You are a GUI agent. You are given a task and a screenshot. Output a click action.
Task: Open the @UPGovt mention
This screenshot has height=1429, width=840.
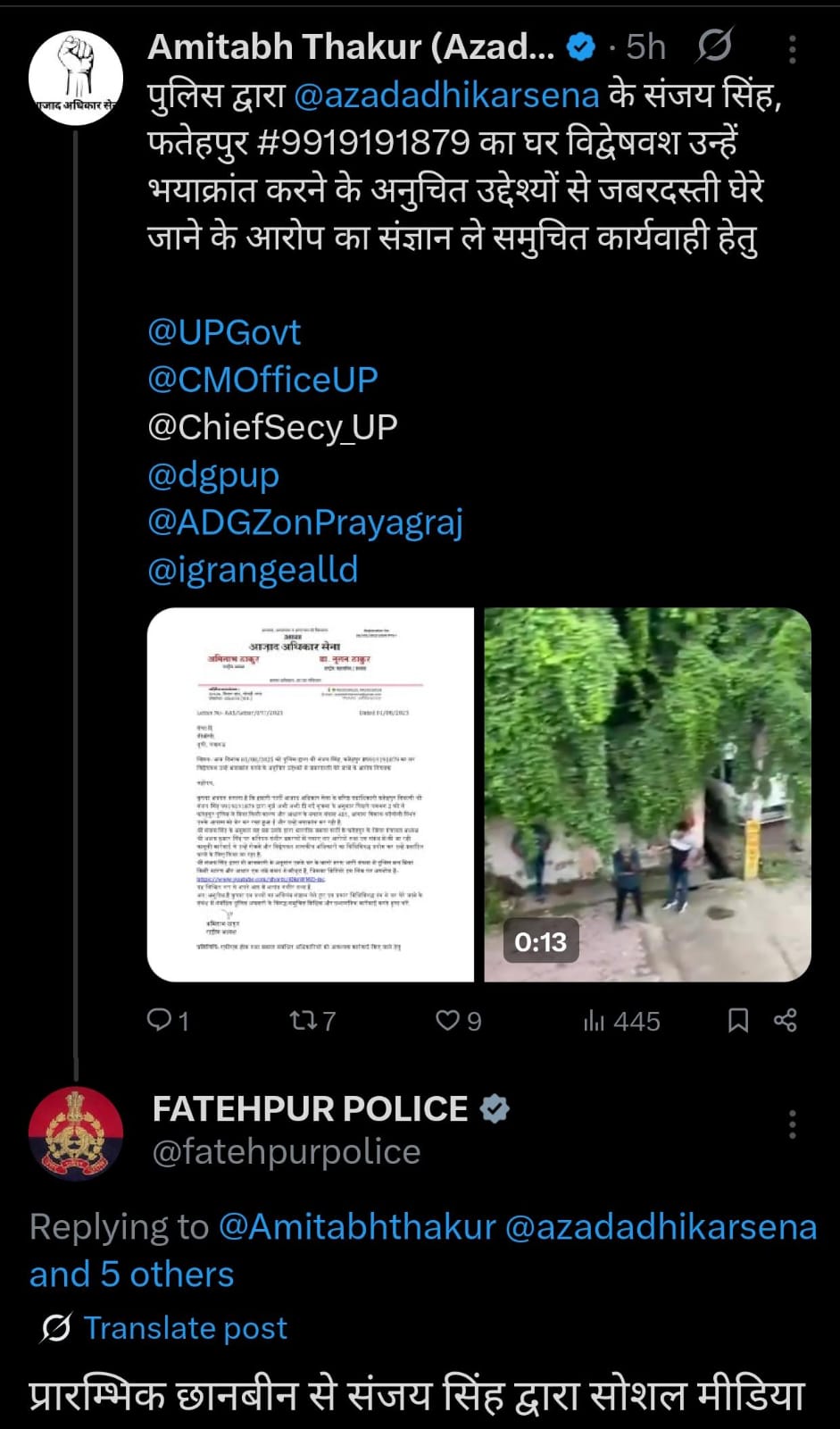(224, 332)
